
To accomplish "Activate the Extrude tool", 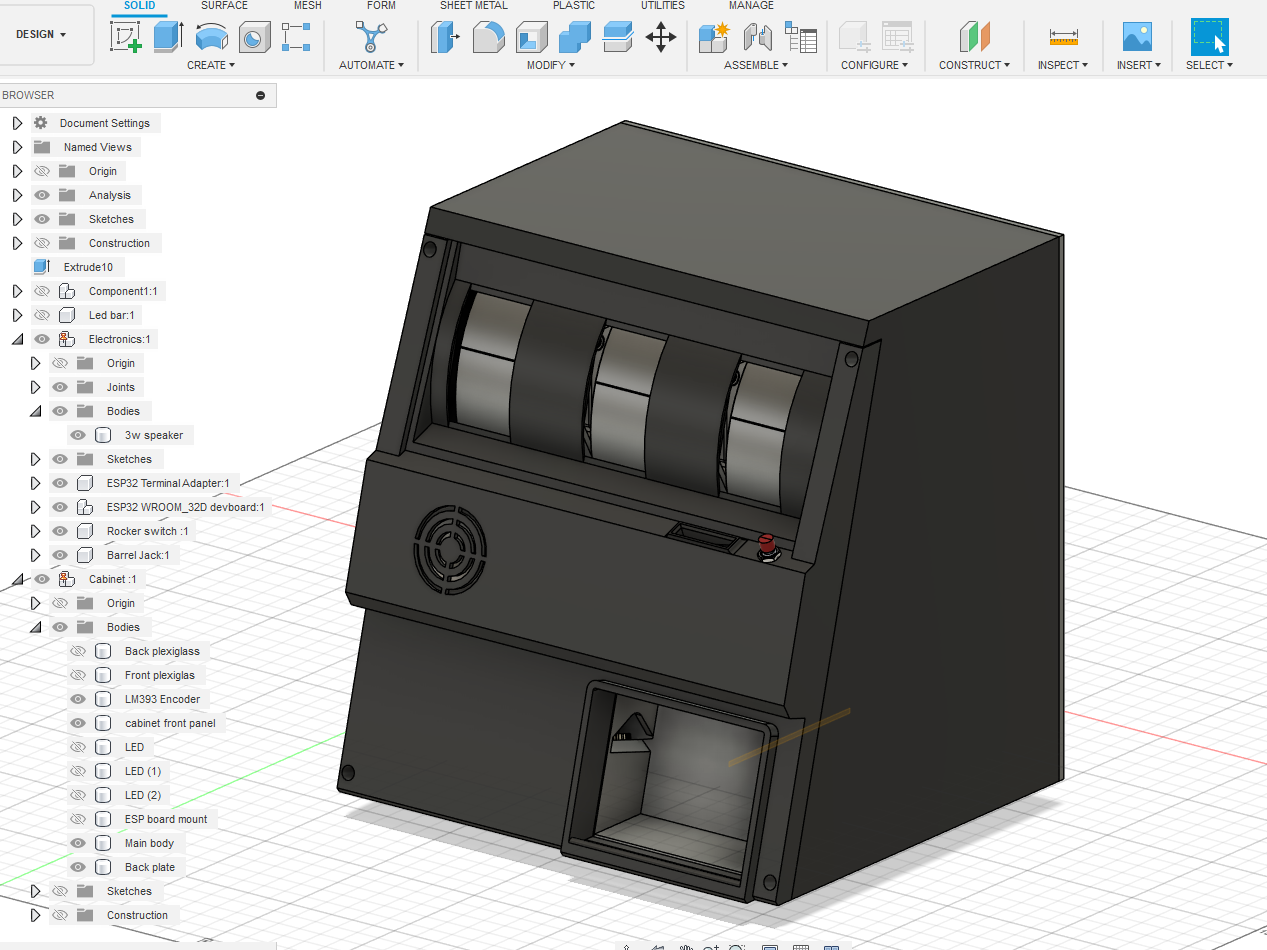I will pyautogui.click(x=169, y=38).
